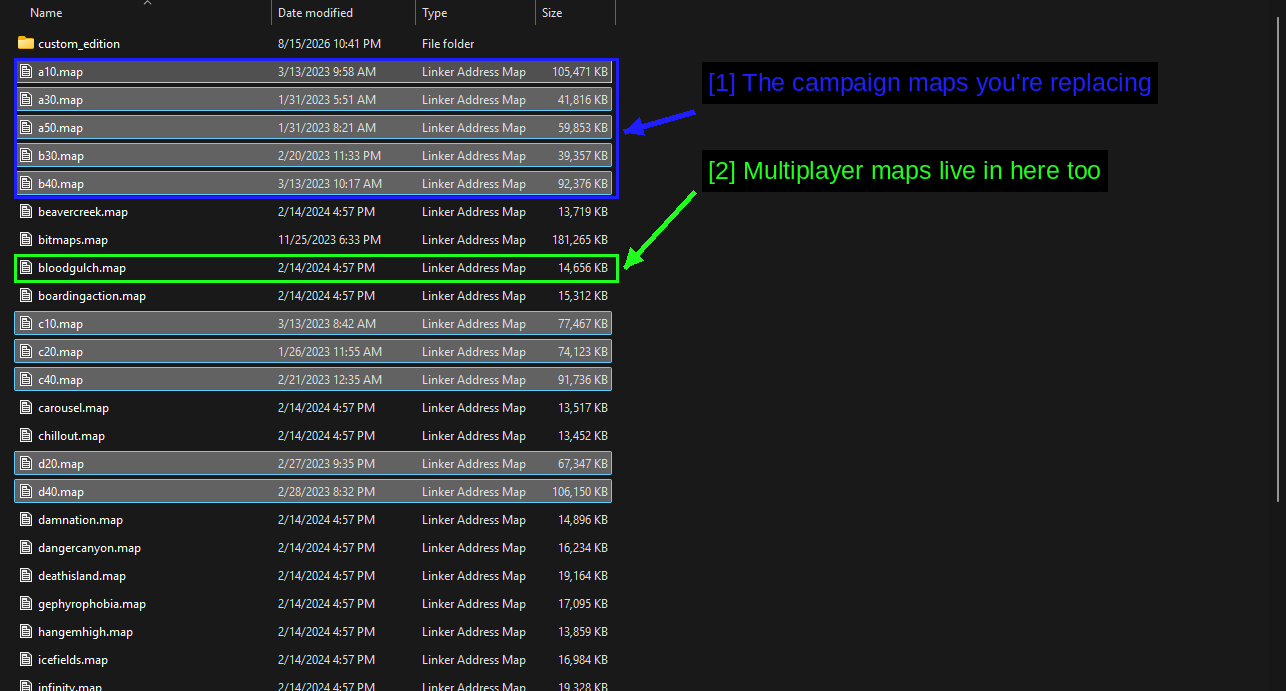This screenshot has height=691, width=1286.
Task: Click the 181,265 KB size of bitmaps.map
Action: point(580,240)
